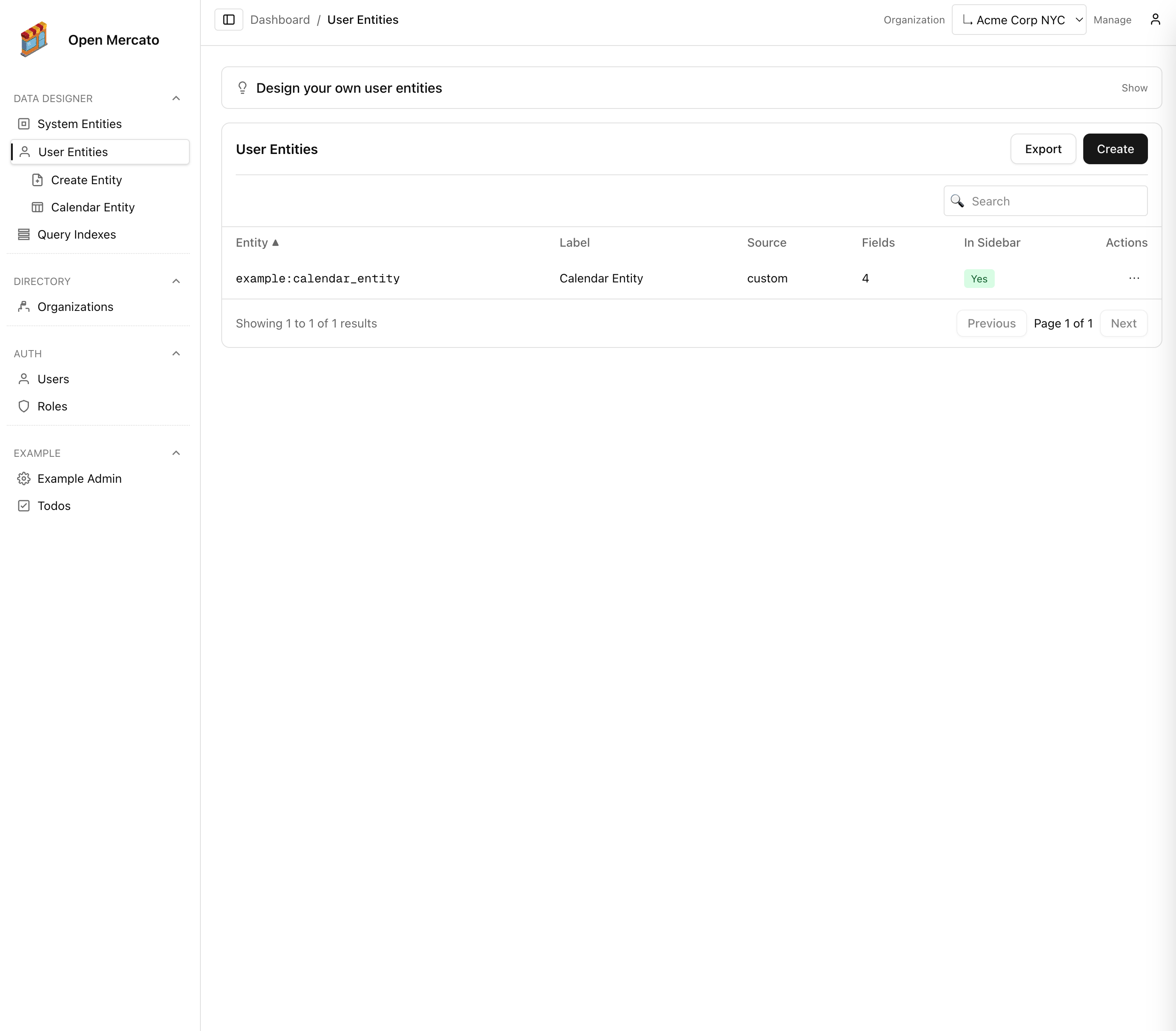Open the user account icon top right
The image size is (1176, 1031).
point(1155,19)
